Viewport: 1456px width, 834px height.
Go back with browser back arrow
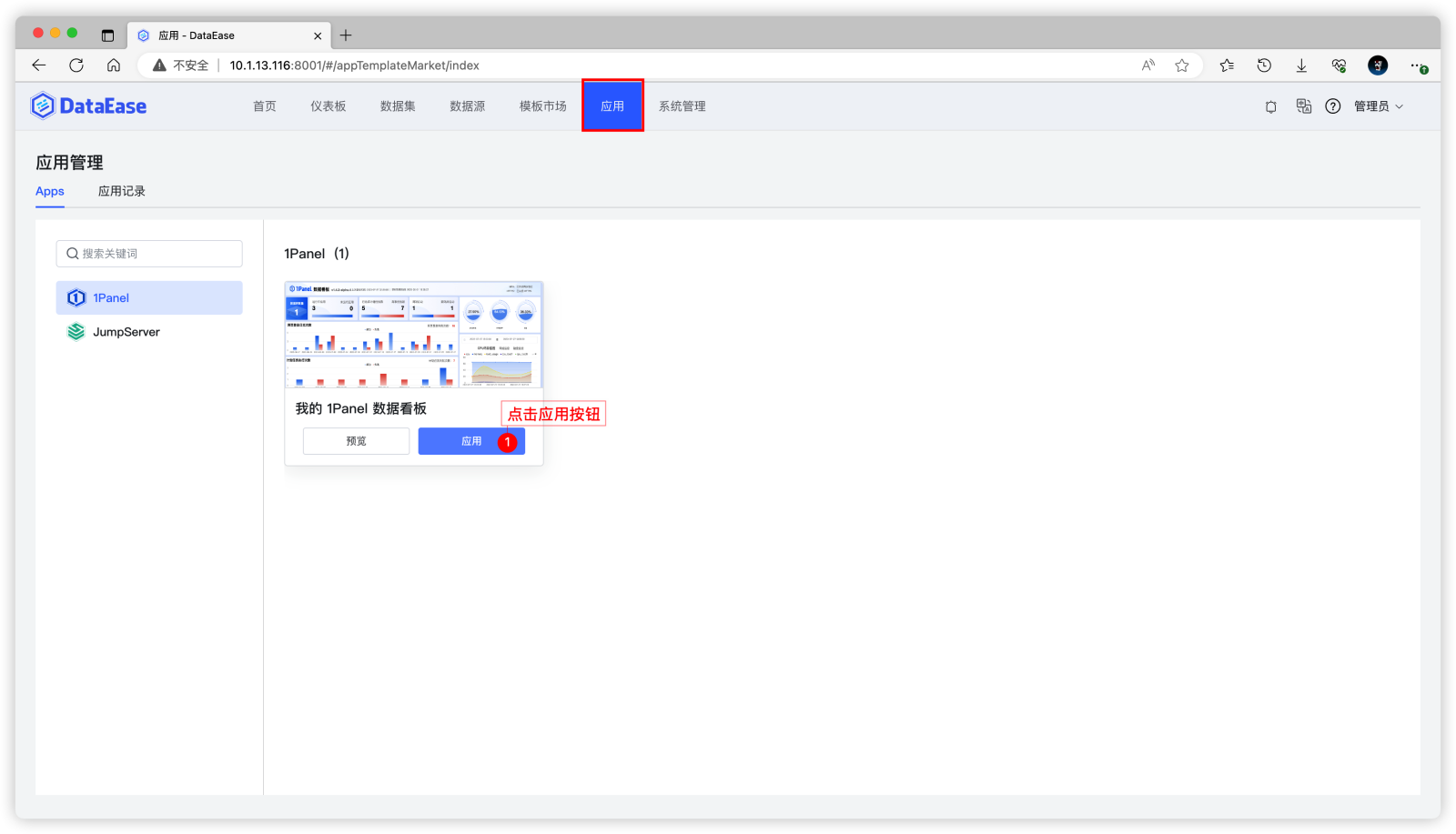[x=38, y=65]
